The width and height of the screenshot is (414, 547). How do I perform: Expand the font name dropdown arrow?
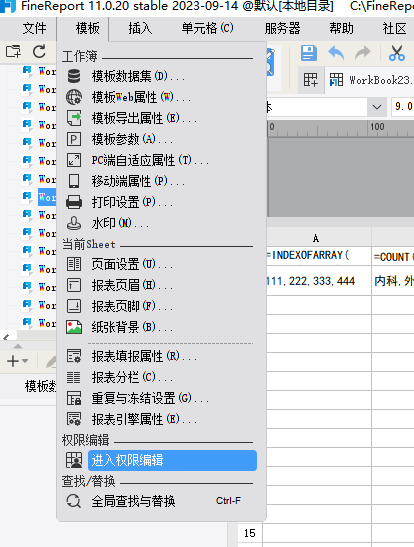[x=377, y=107]
